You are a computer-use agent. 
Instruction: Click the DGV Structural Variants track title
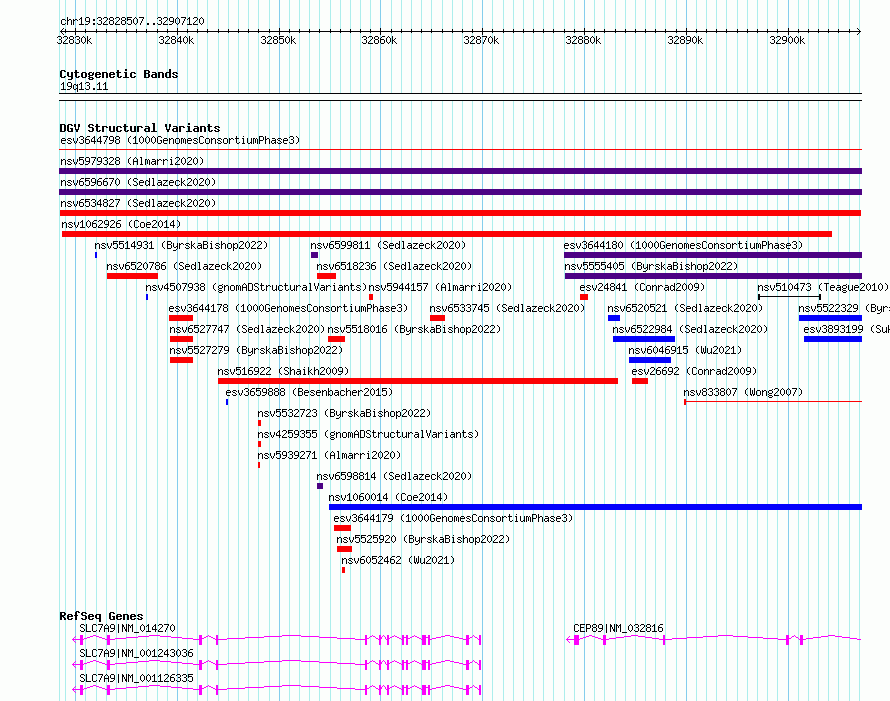[140, 128]
